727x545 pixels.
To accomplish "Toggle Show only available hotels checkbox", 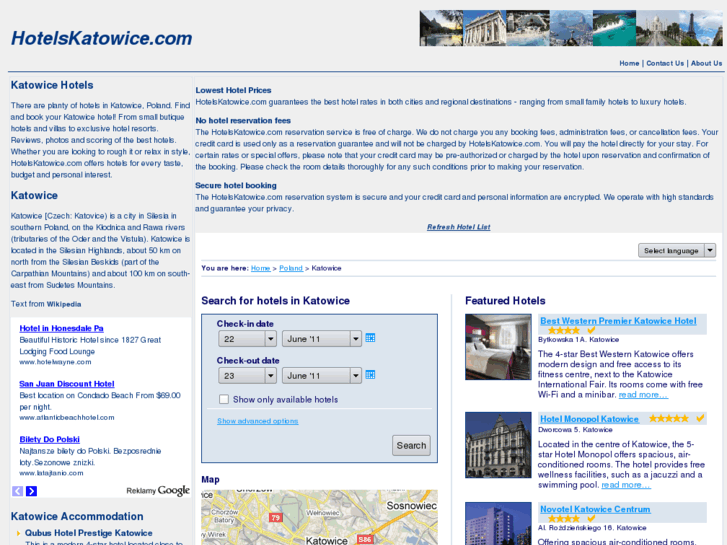I will (224, 399).
